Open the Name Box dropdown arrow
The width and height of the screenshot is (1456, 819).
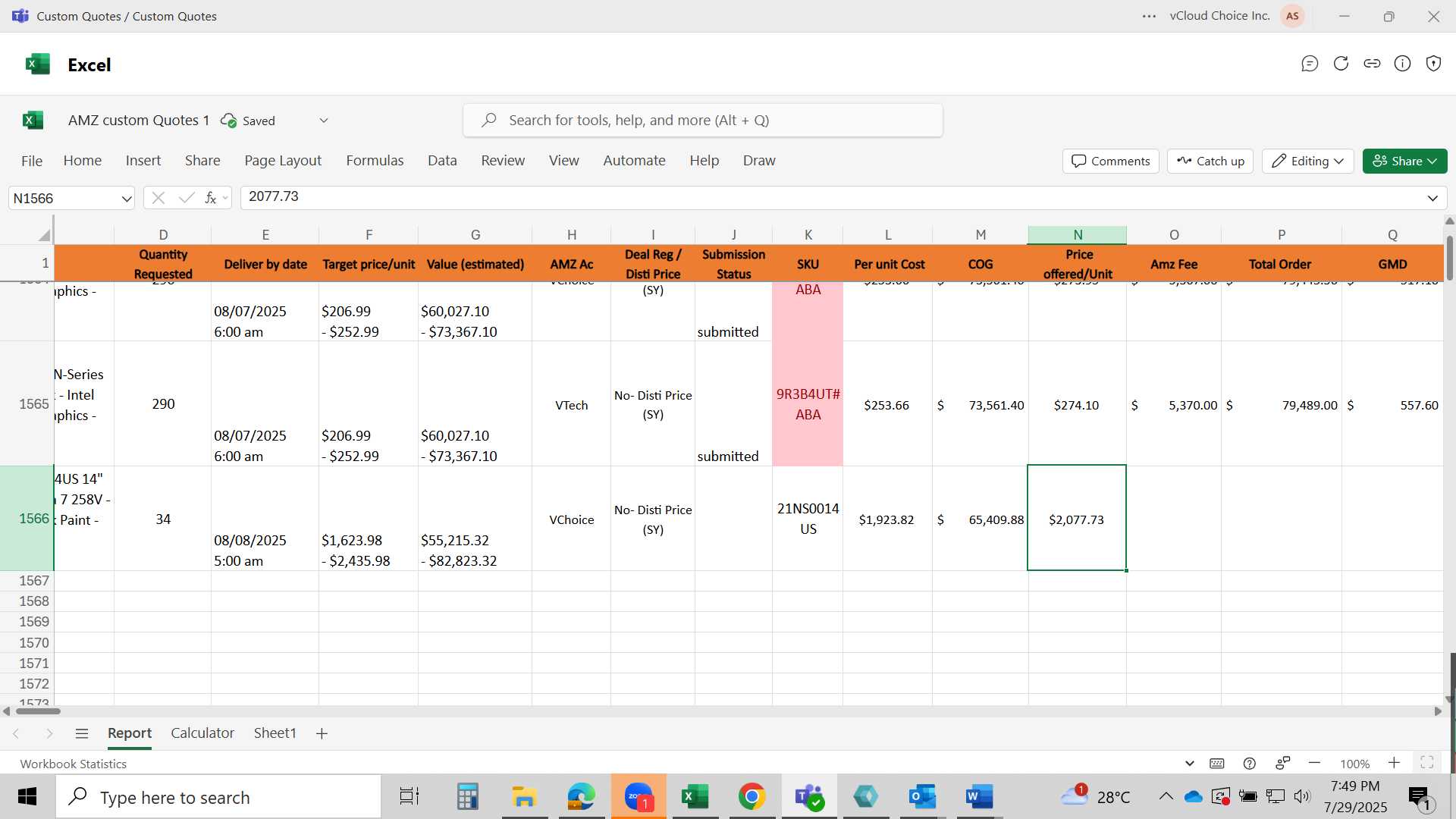(x=126, y=199)
